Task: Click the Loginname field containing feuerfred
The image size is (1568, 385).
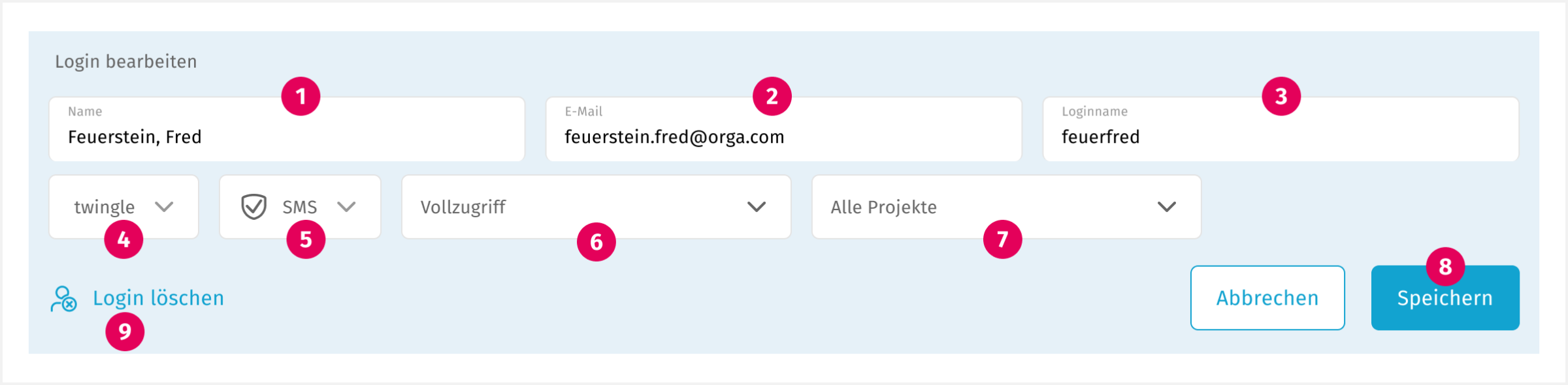Action: pos(1281,137)
